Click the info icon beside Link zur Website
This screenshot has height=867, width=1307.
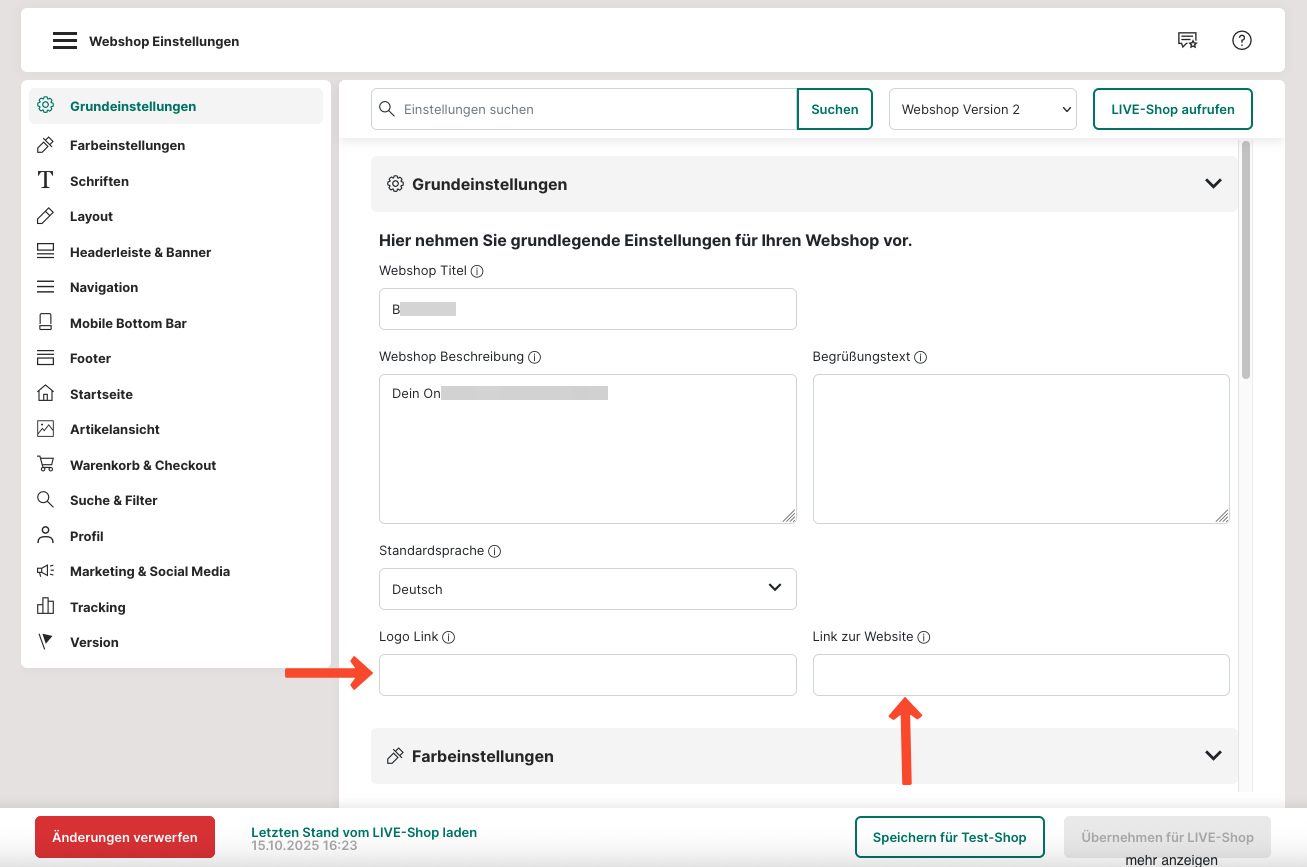924,637
